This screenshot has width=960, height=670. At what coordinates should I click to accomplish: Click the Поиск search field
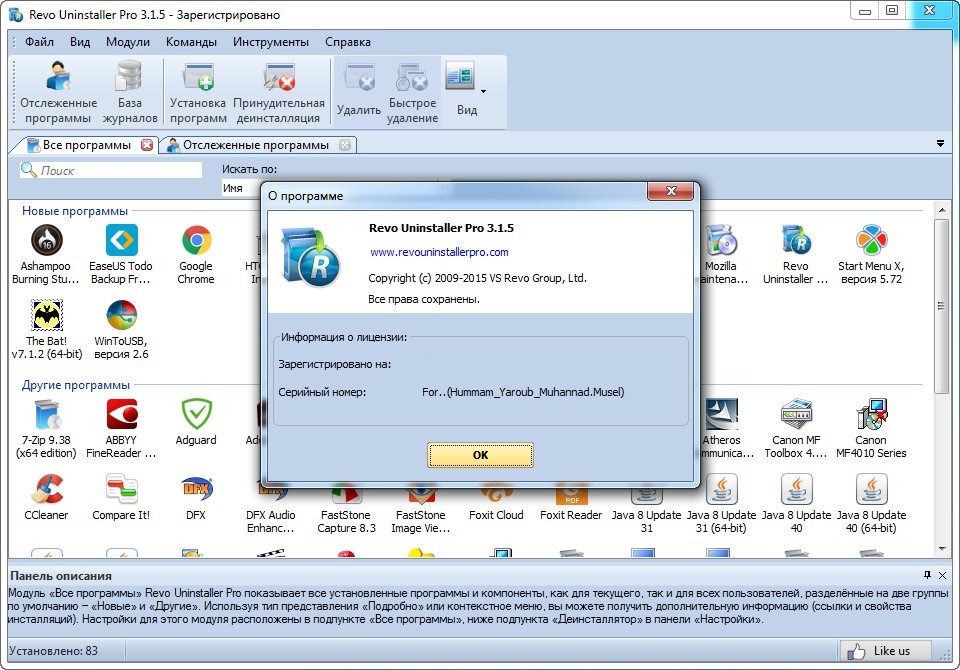(x=111, y=170)
